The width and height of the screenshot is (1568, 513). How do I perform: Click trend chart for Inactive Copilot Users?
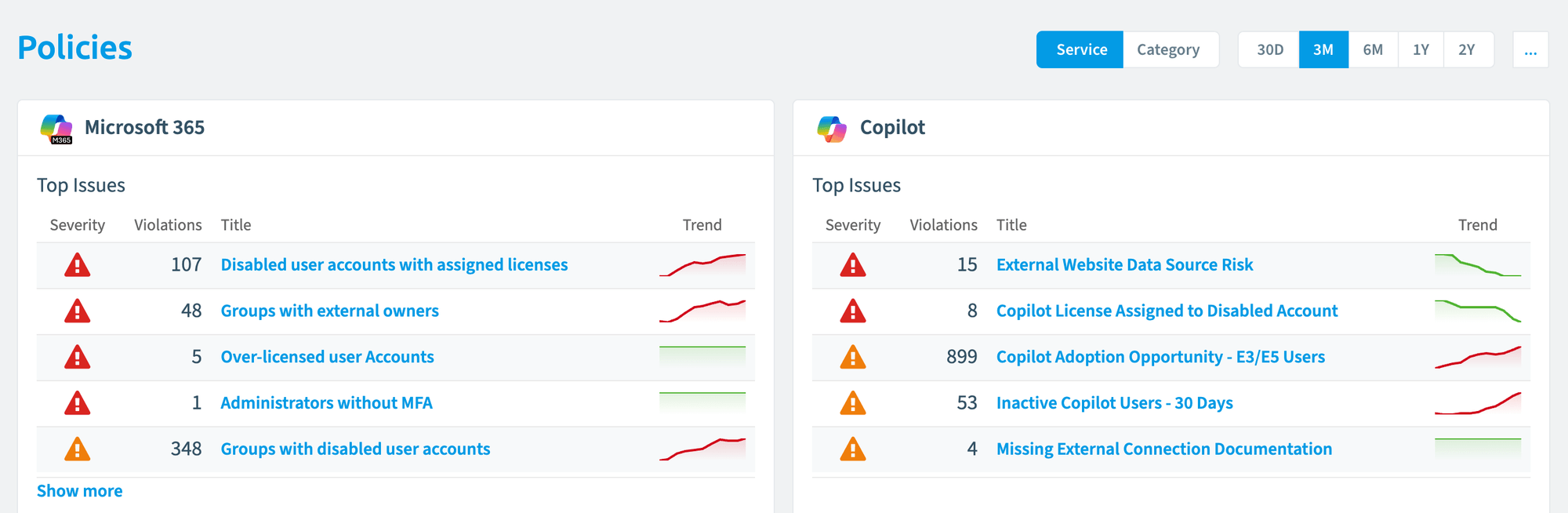click(x=1478, y=403)
